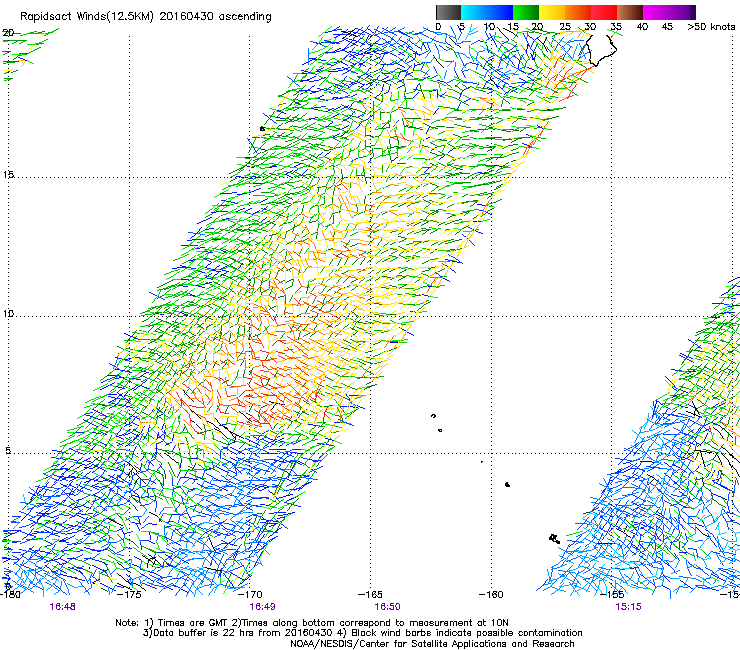Screen dimensions: 740x650
Task: Click the latitude '5' axis label on left edge
Action: click(x=8, y=450)
